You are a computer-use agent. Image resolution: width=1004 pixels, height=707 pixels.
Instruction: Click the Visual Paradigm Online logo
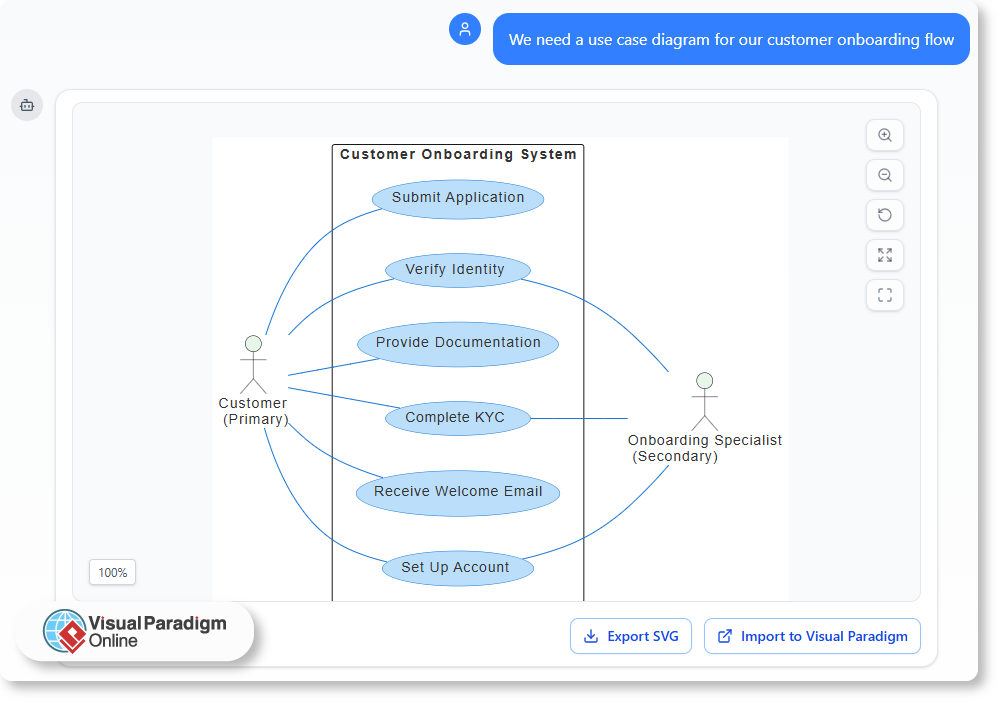135,631
